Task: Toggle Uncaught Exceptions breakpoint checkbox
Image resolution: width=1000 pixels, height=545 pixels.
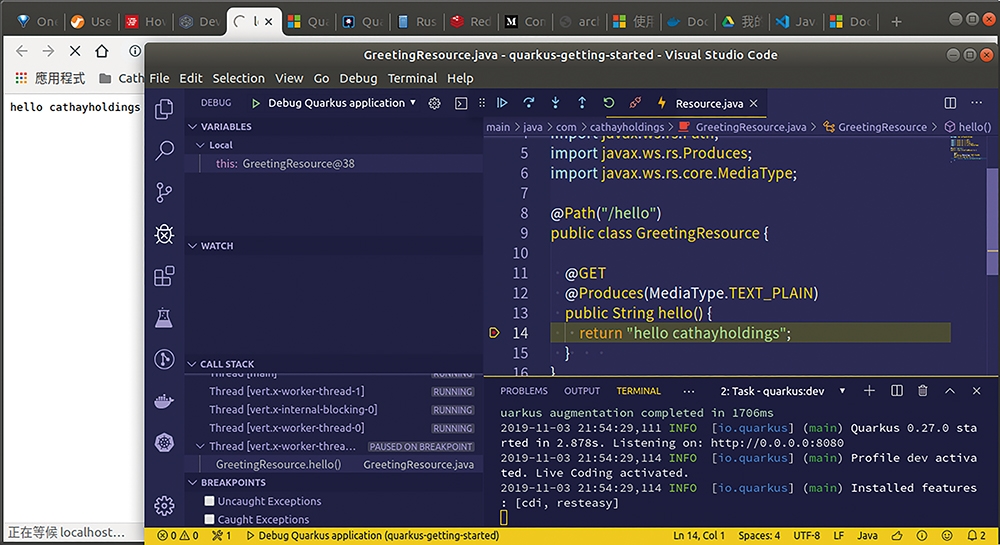Action: [209, 501]
